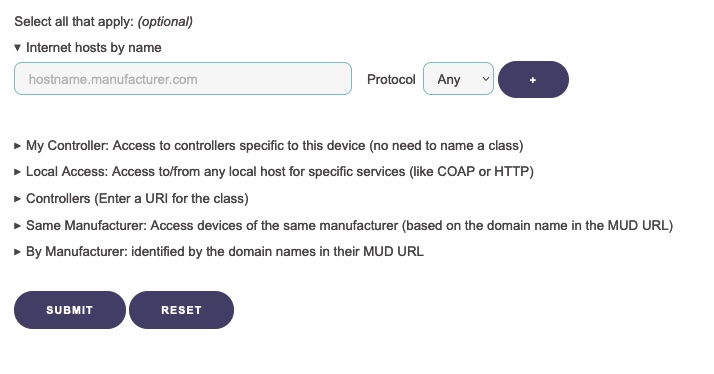Click the chevron arrow in Protocol select
The height and width of the screenshot is (374, 714).
[x=485, y=79]
